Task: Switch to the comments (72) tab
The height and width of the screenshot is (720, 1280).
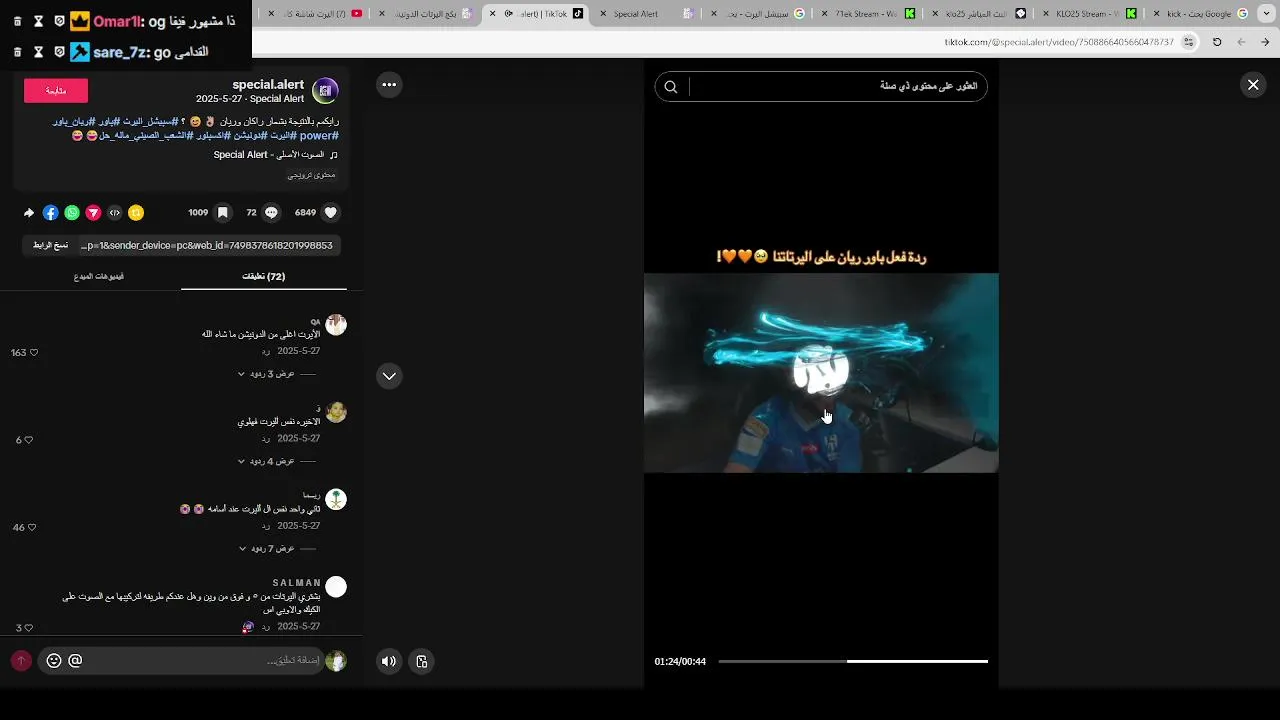Action: [264, 276]
